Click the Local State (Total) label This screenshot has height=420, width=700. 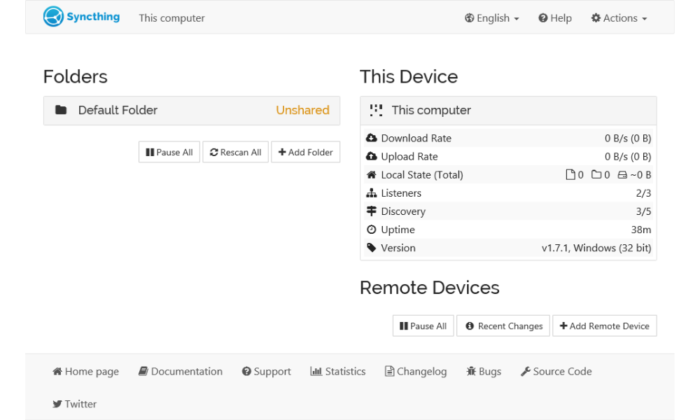click(x=422, y=175)
